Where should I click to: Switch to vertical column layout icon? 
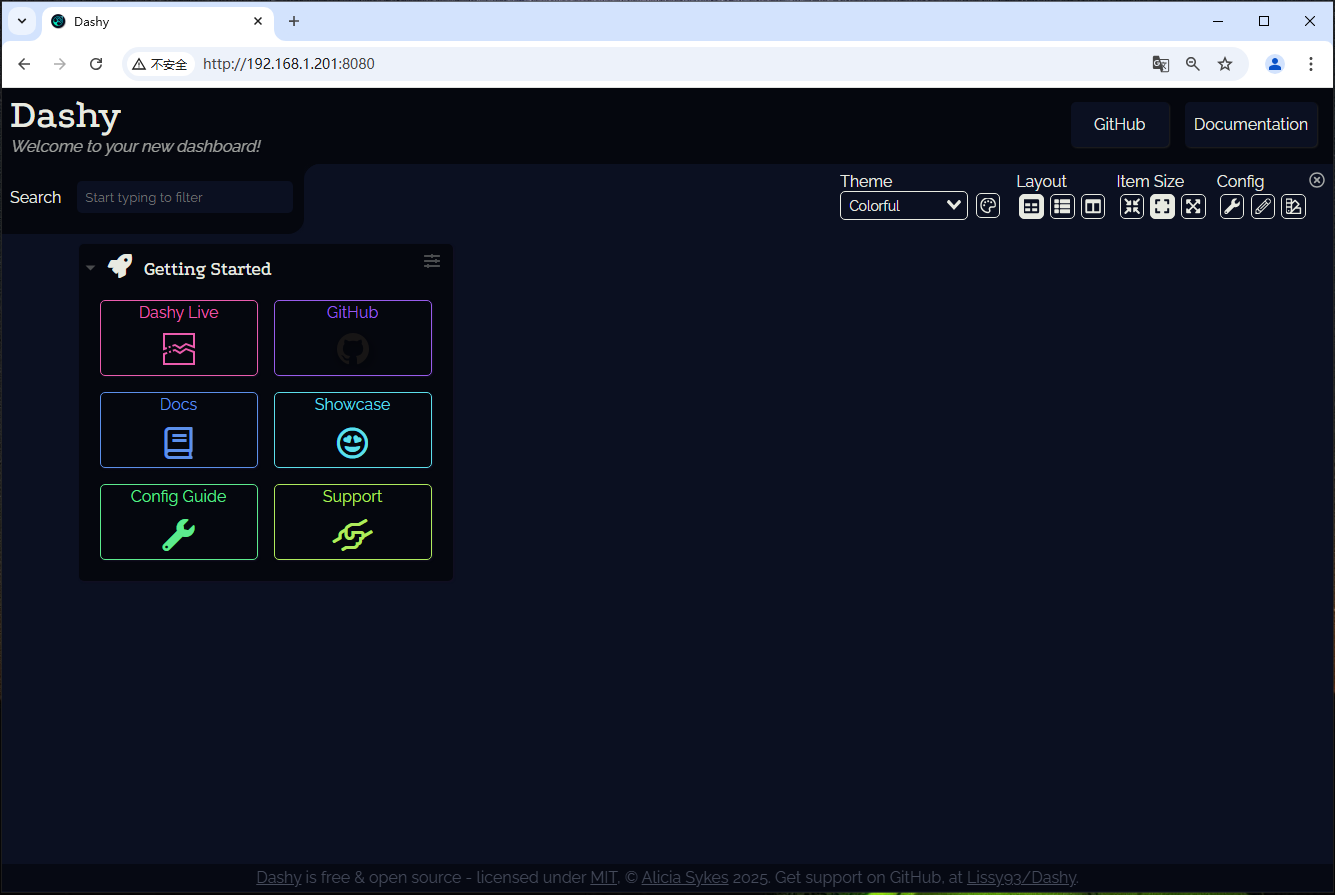1093,206
